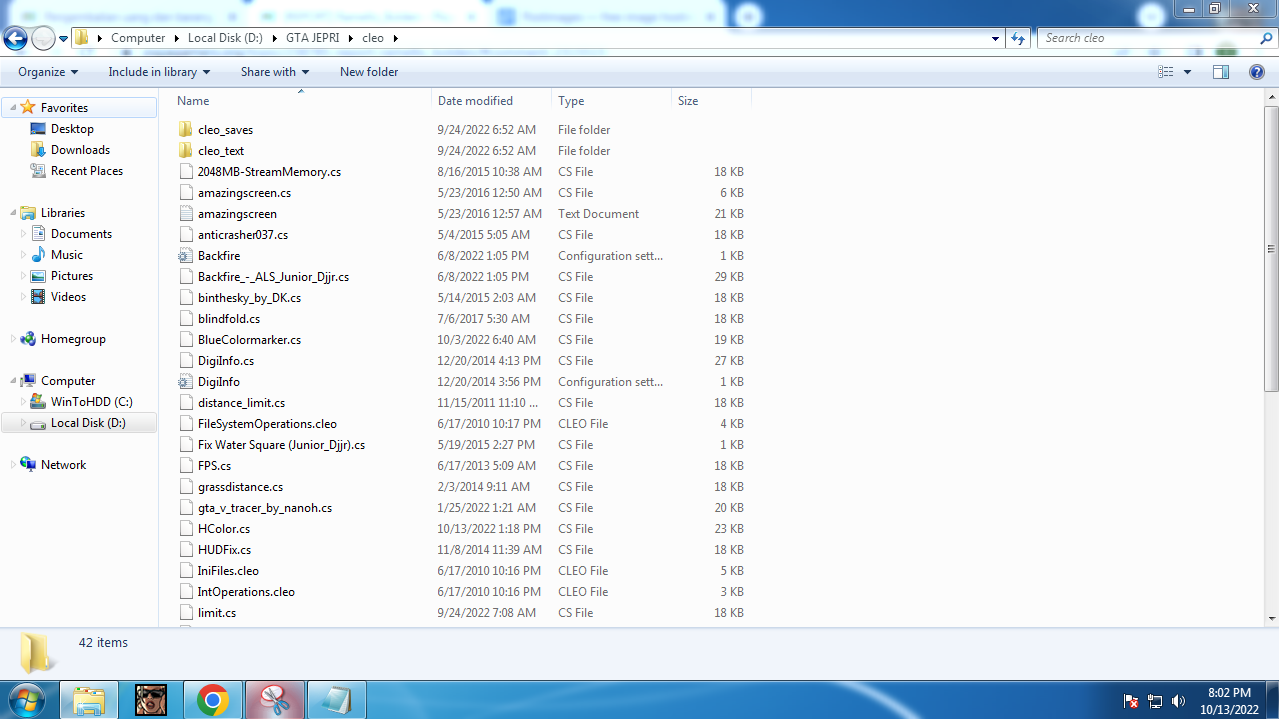
Task: Open Windows Explorer from the taskbar
Action: tap(89, 700)
